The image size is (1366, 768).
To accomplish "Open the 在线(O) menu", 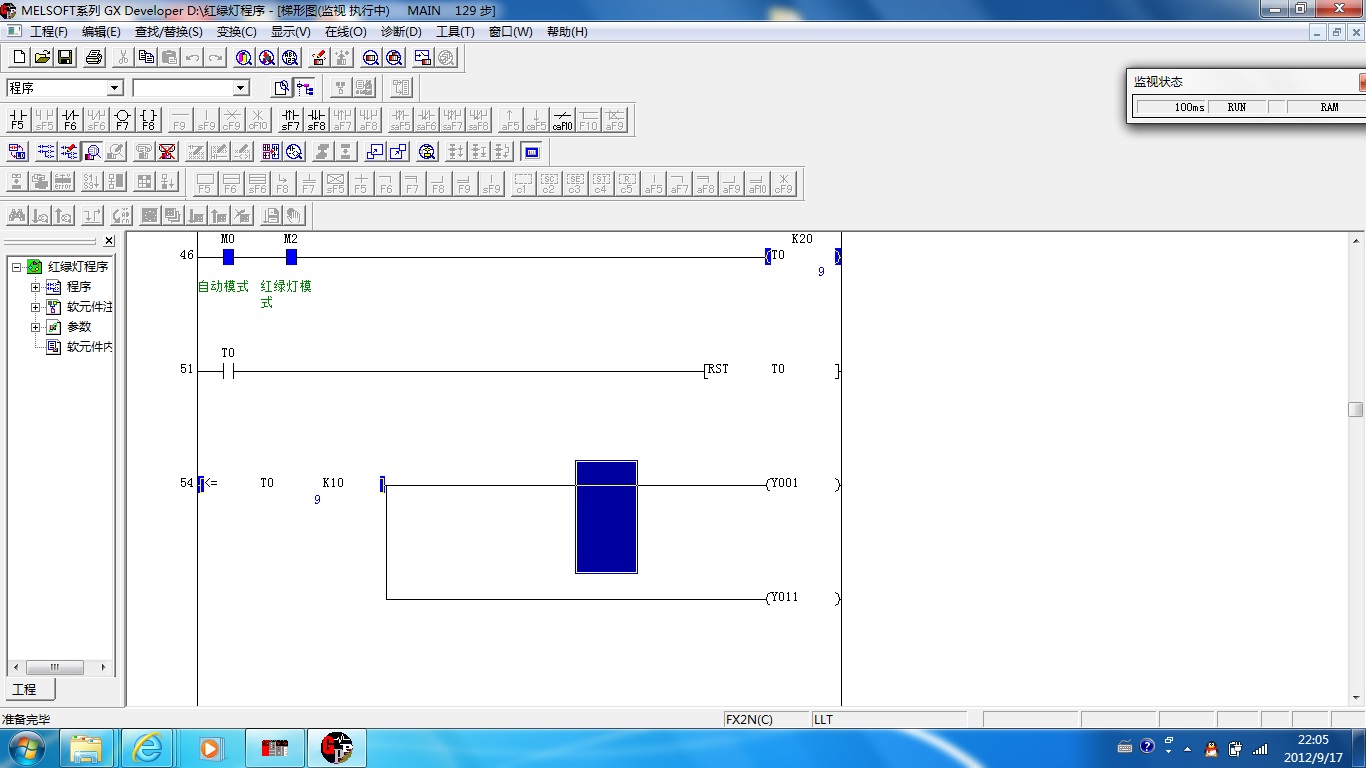I will click(345, 32).
